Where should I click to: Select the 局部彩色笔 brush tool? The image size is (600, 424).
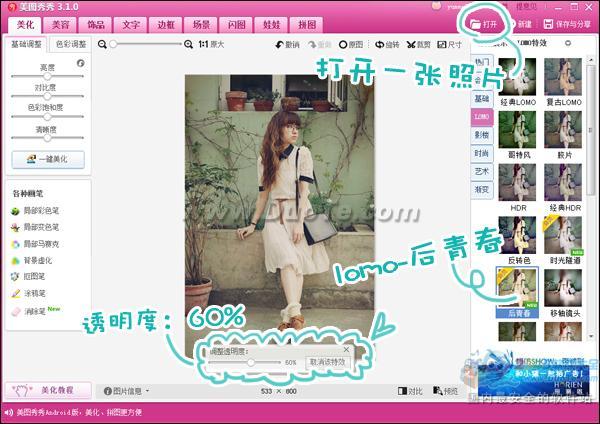pyautogui.click(x=40, y=211)
